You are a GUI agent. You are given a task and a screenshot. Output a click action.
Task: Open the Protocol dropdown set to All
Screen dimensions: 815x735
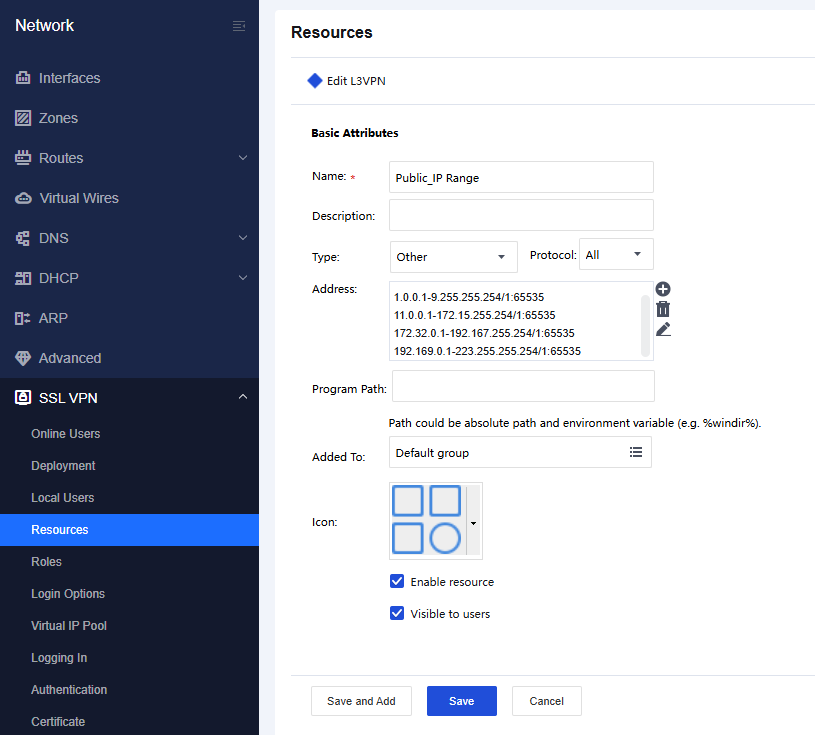[616, 254]
